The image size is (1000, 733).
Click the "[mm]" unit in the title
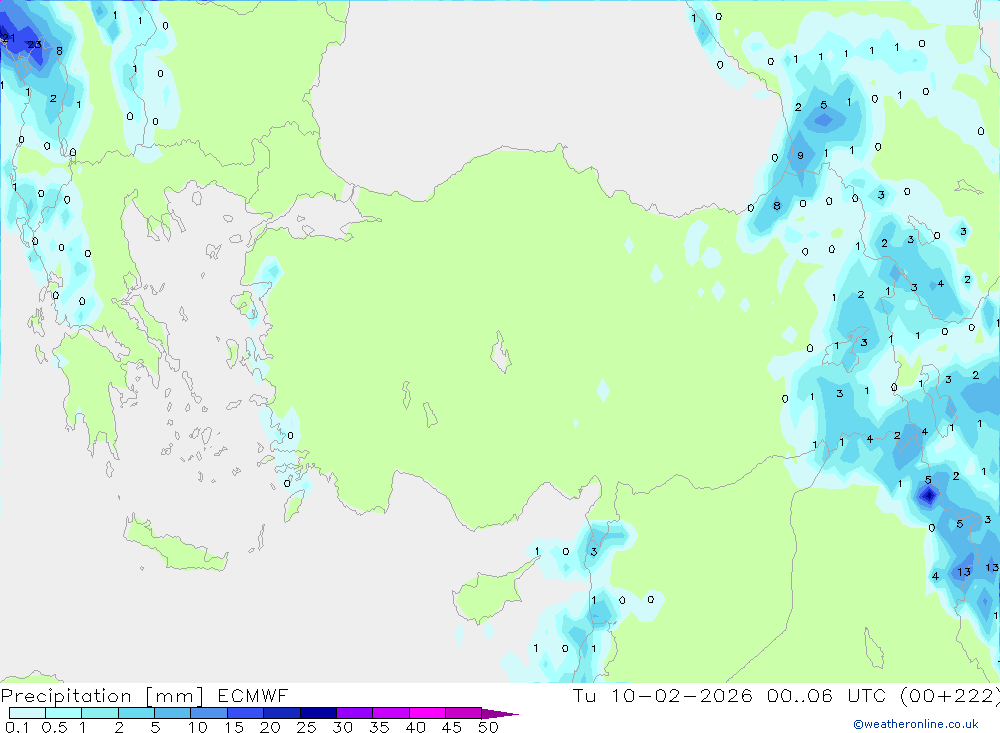pos(175,696)
